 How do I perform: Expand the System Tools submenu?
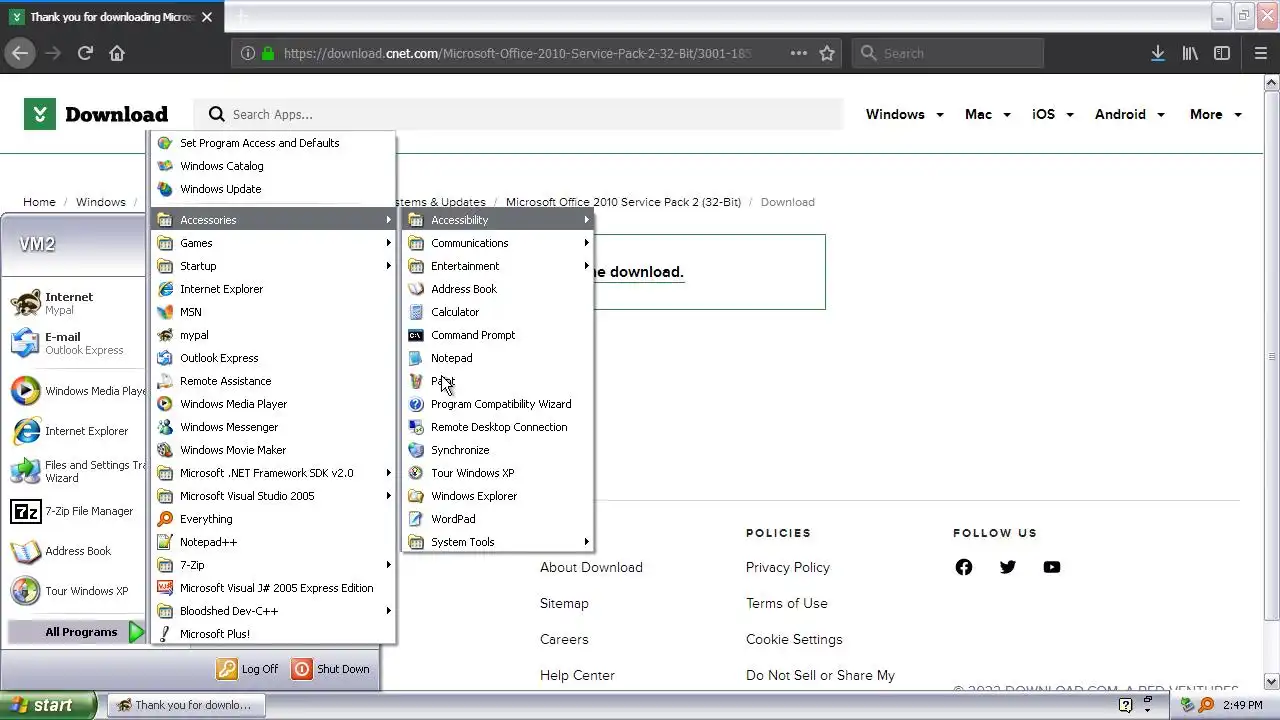click(497, 542)
